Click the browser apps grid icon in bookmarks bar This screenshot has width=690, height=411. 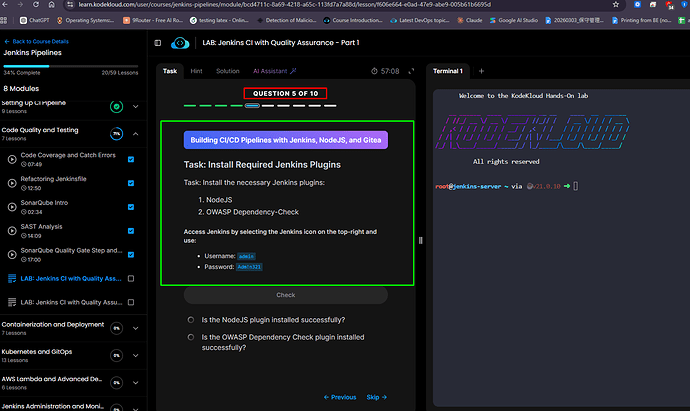(x=4, y=20)
